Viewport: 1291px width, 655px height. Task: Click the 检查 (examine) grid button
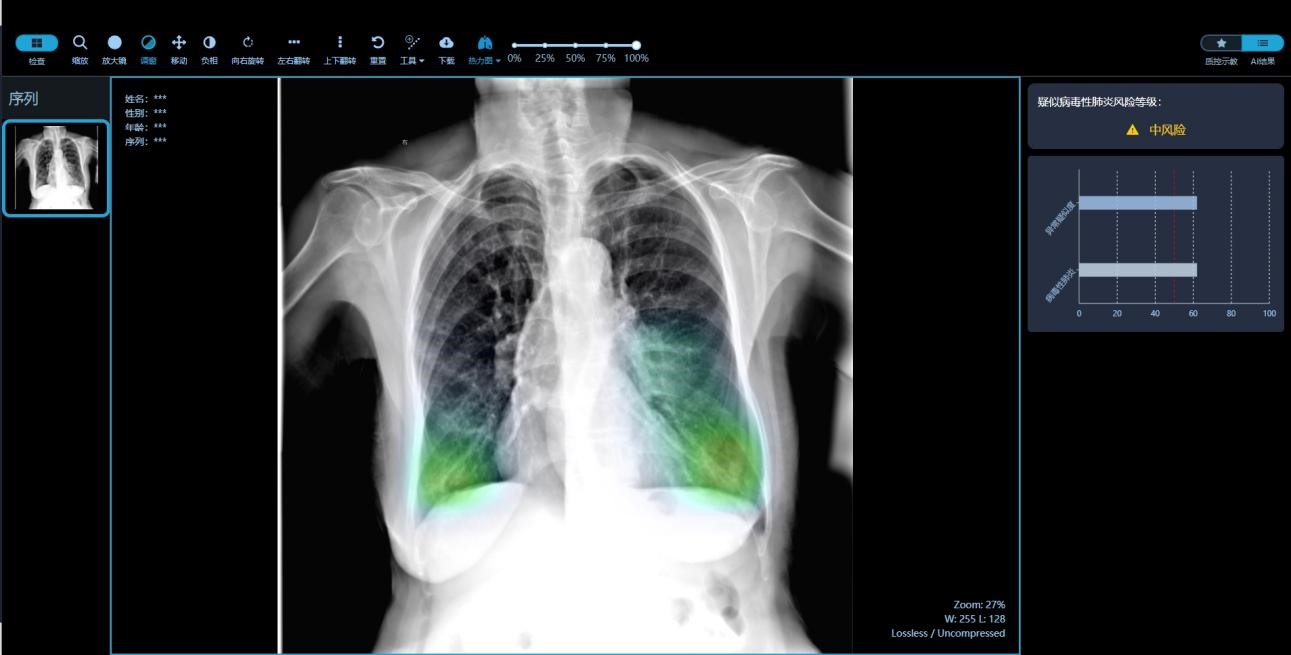coord(37,43)
